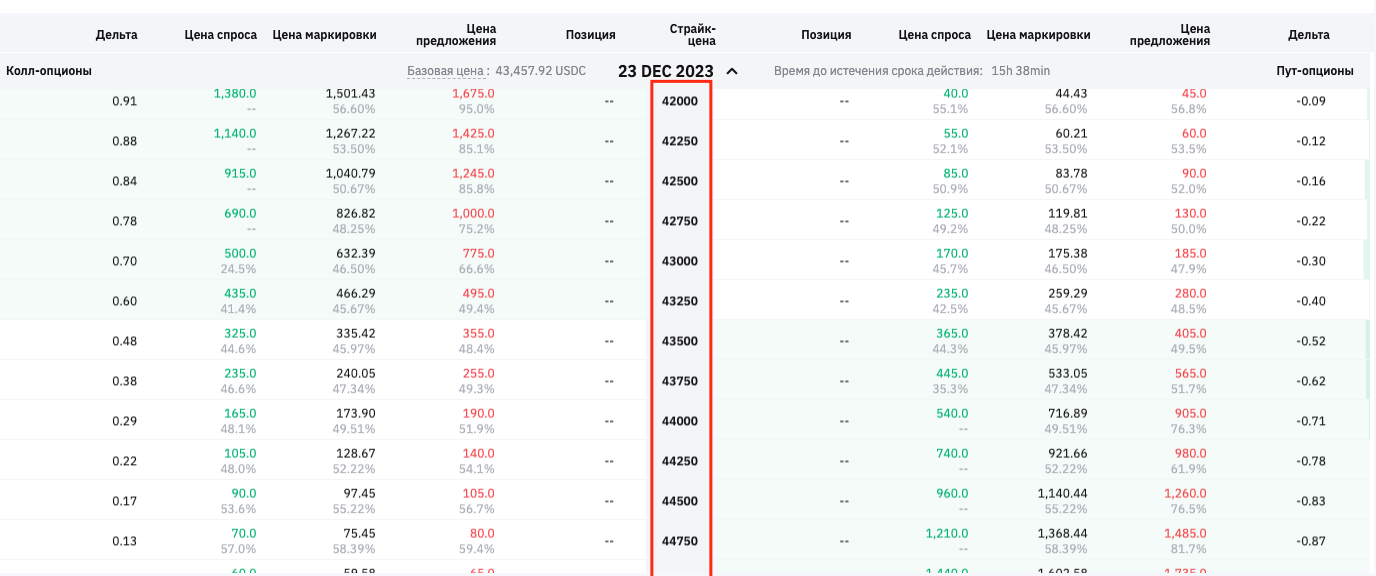
Task: Click call ask price 495.0
Action: tap(478, 293)
